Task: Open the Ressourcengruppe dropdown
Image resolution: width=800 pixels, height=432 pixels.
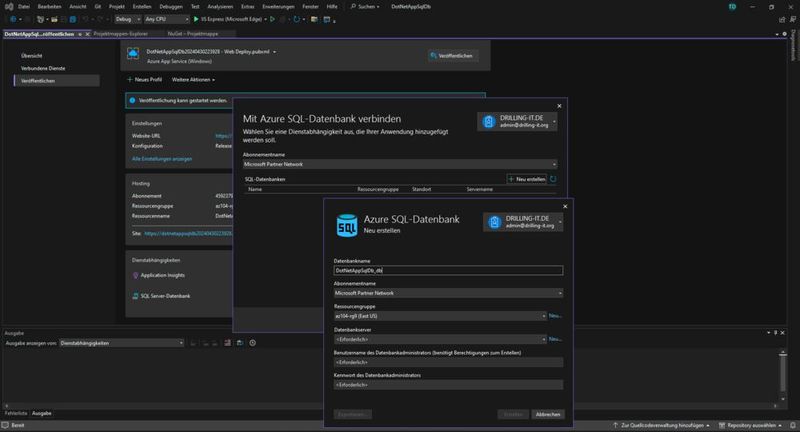Action: point(440,315)
